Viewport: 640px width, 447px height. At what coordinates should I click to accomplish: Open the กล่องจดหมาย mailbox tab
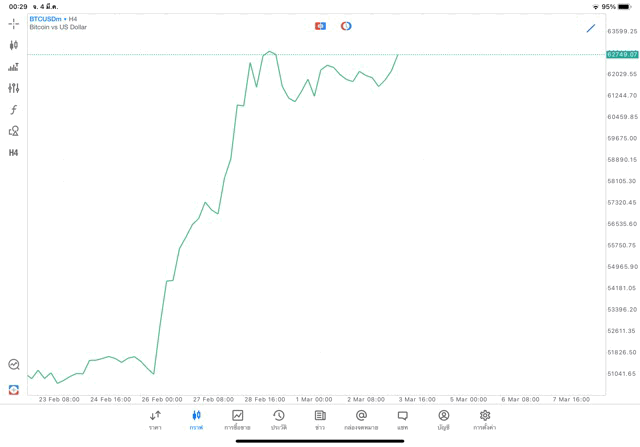[361, 420]
